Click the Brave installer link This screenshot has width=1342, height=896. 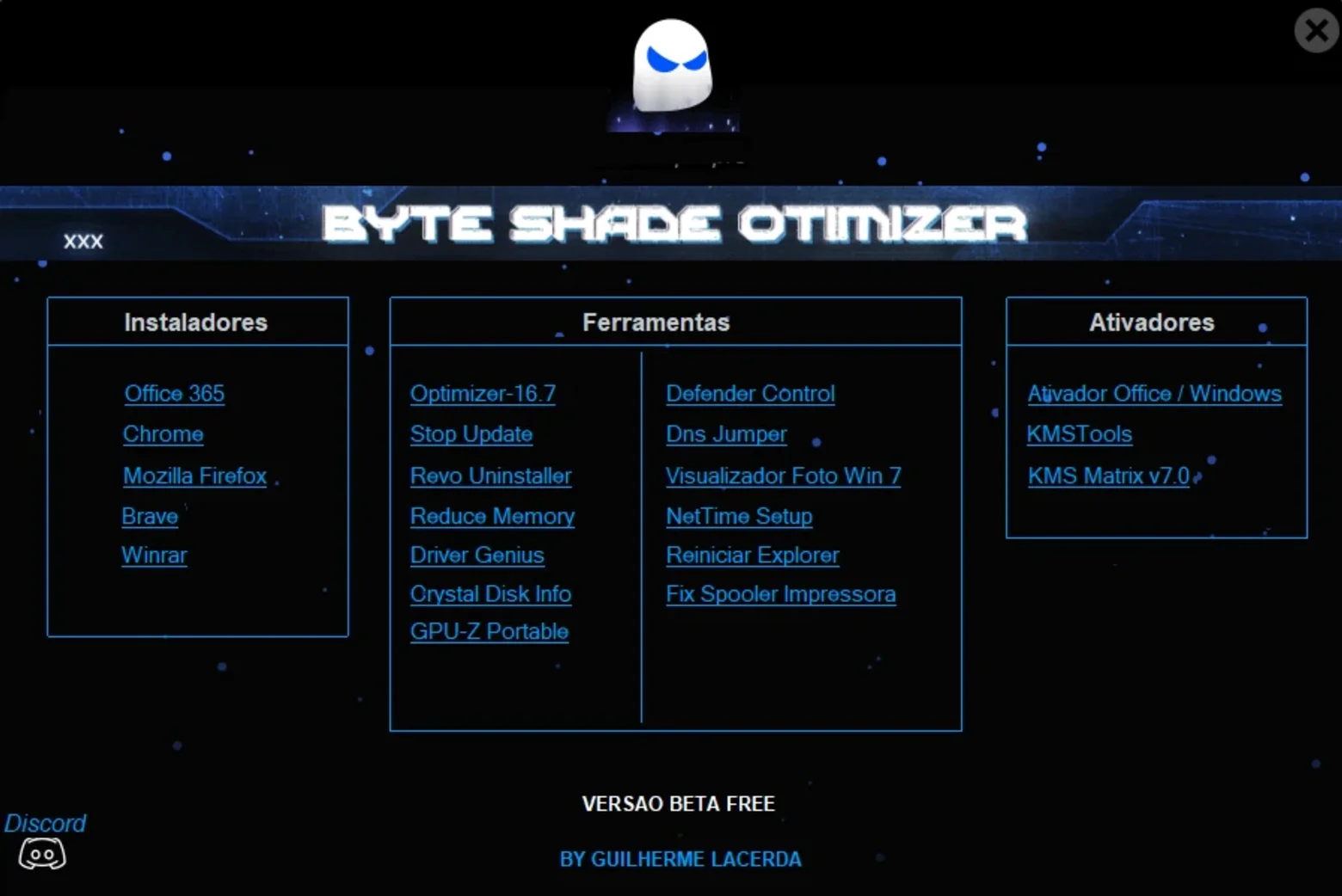150,516
